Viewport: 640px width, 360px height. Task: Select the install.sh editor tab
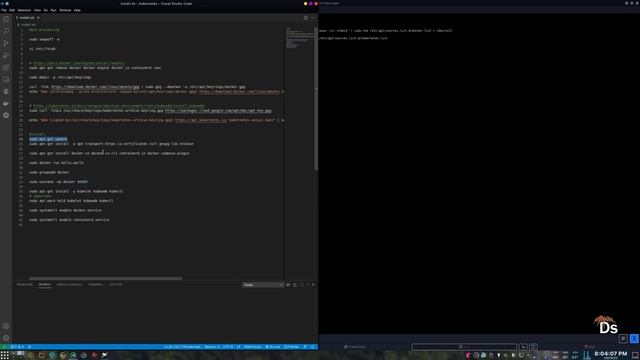click(x=27, y=18)
